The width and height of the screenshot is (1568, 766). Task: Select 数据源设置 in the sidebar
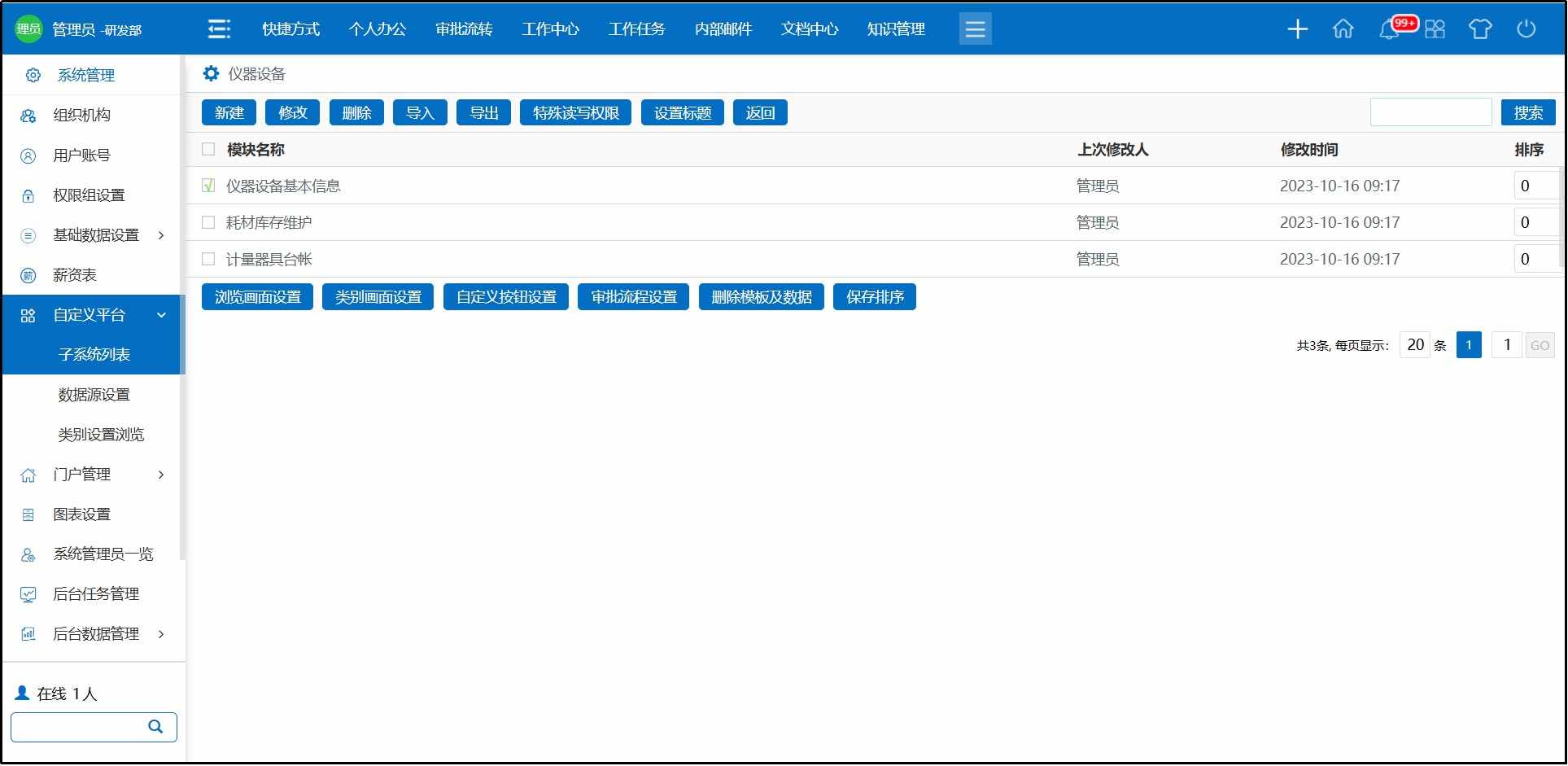[94, 395]
